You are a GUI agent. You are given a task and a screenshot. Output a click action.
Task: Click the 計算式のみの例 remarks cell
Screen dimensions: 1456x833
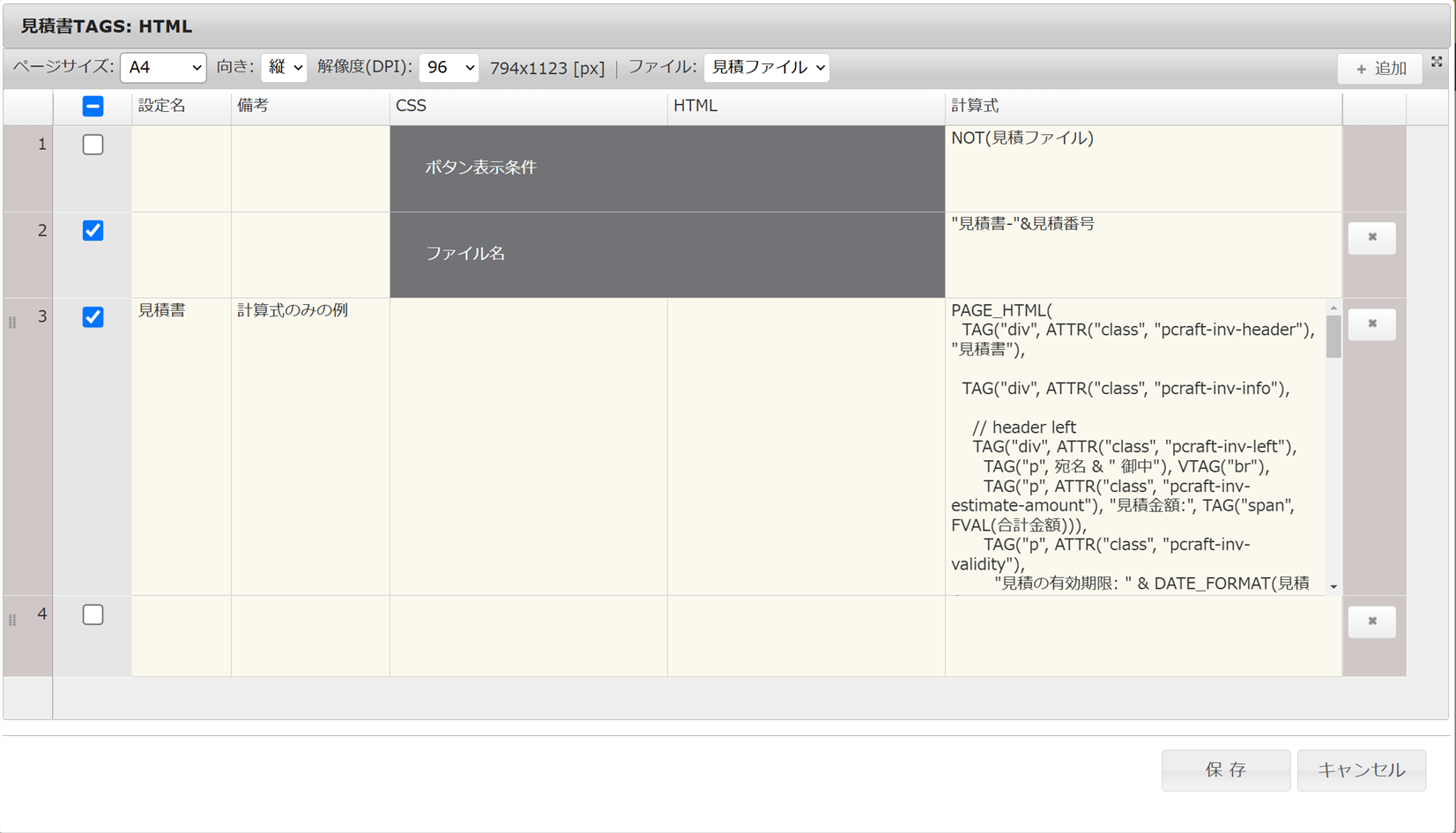[310, 447]
